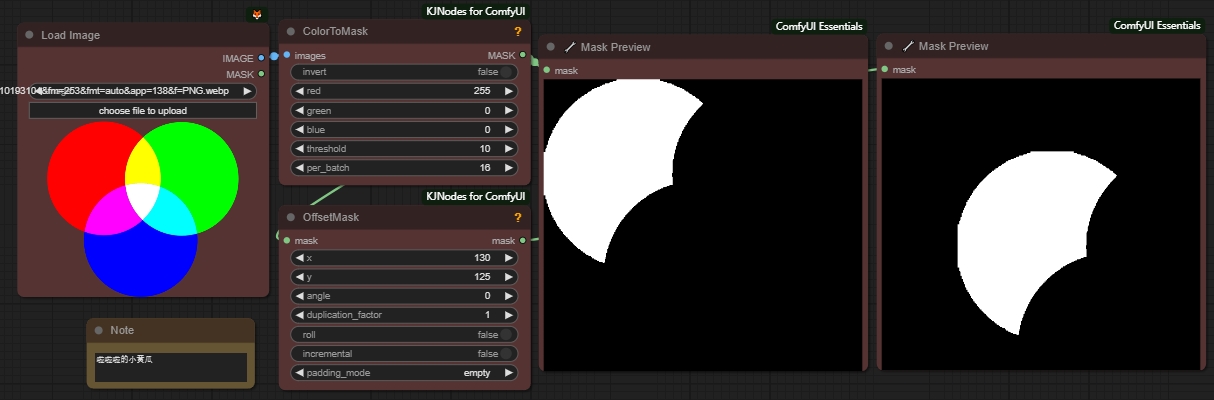The width and height of the screenshot is (1214, 400).
Task: Increase the red value with right arrow
Action: pyautogui.click(x=509, y=91)
